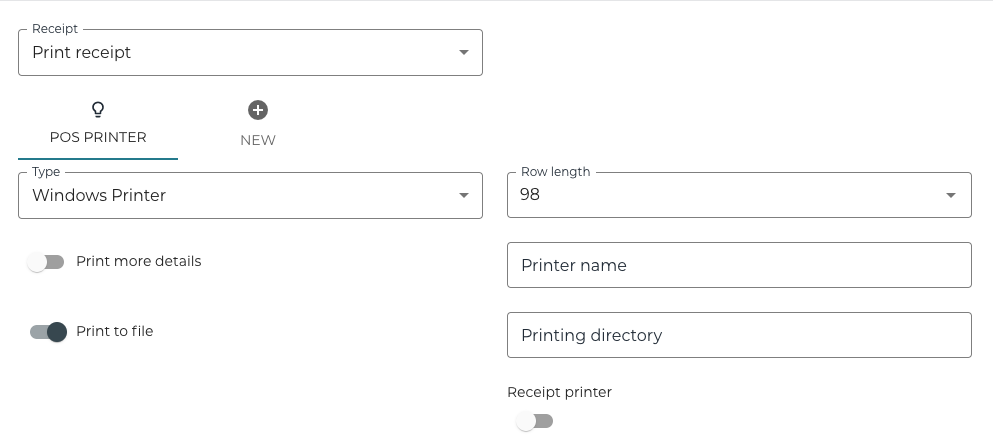Screen dimensions: 993x448
Task: Click the 98 value in Row length
Action: tap(530, 196)
